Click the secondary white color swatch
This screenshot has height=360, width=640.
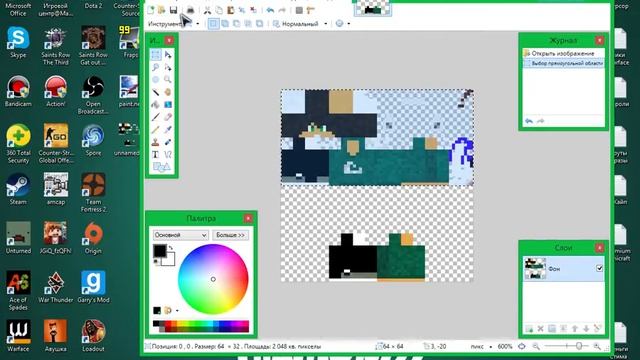(x=170, y=260)
